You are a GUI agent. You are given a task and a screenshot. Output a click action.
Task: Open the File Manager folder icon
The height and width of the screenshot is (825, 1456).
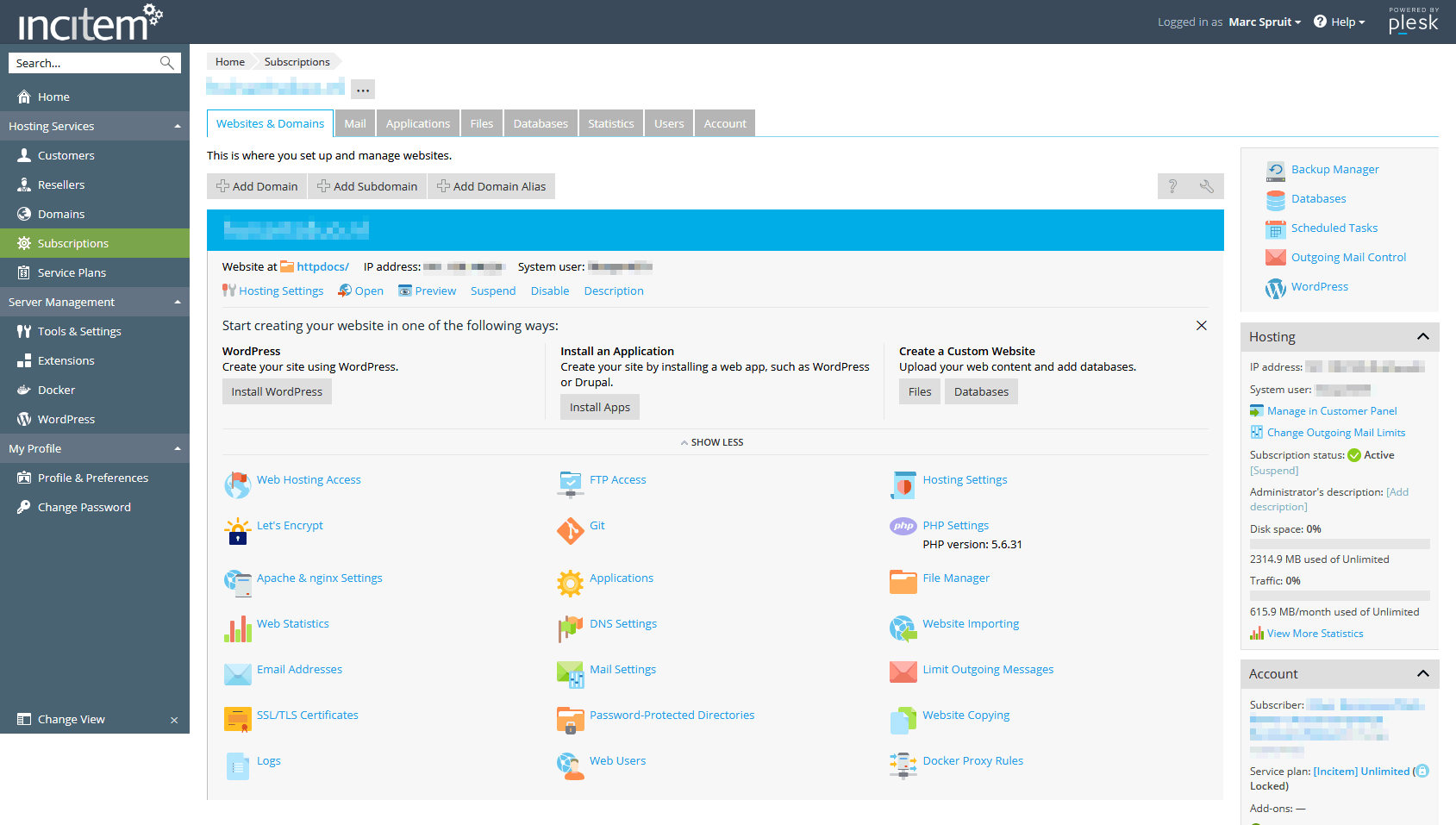[903, 583]
